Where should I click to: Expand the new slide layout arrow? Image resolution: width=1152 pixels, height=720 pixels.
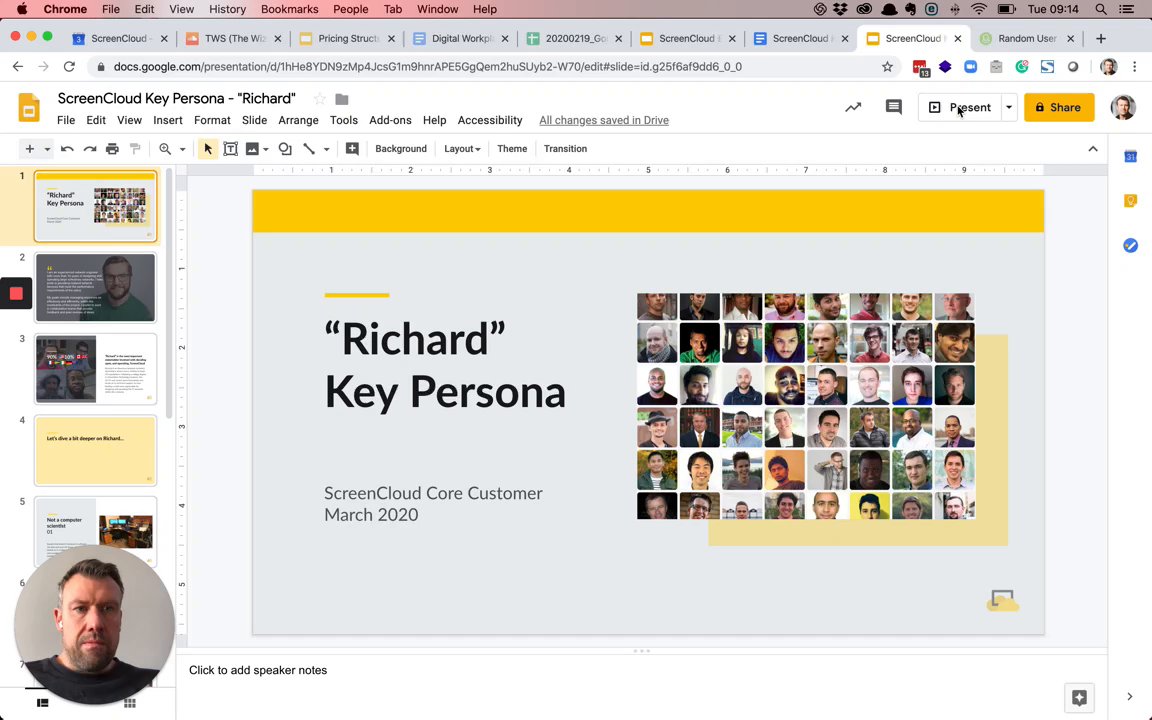pyautogui.click(x=46, y=149)
